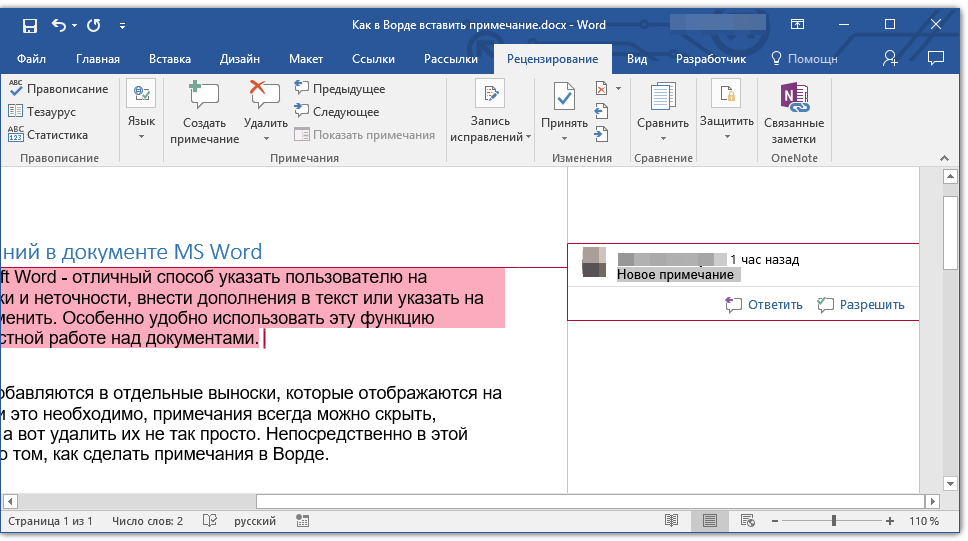Click Разрешить (Resolve) on the comment
The height and width of the screenshot is (541, 968).
(861, 305)
